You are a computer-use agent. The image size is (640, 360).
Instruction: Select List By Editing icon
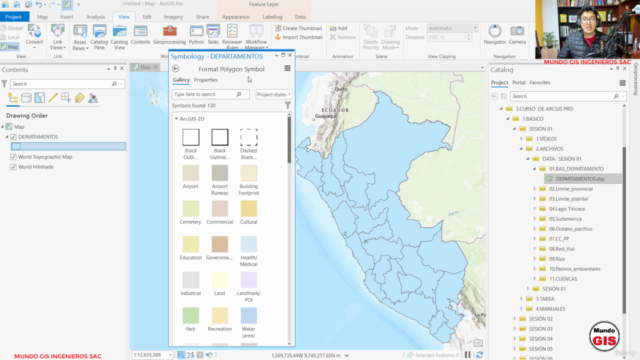pos(53,98)
